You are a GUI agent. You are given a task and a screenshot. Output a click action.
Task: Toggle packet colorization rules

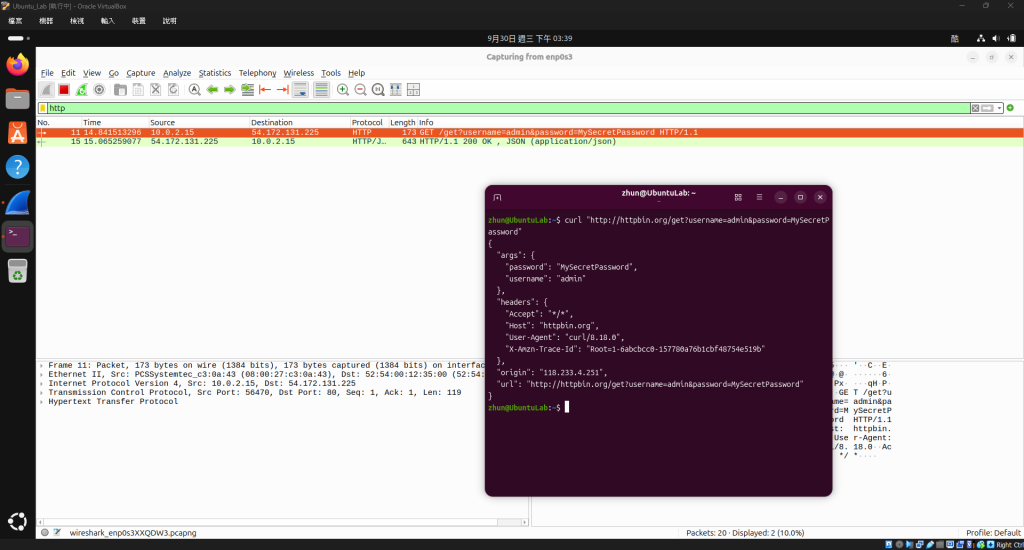click(x=321, y=90)
